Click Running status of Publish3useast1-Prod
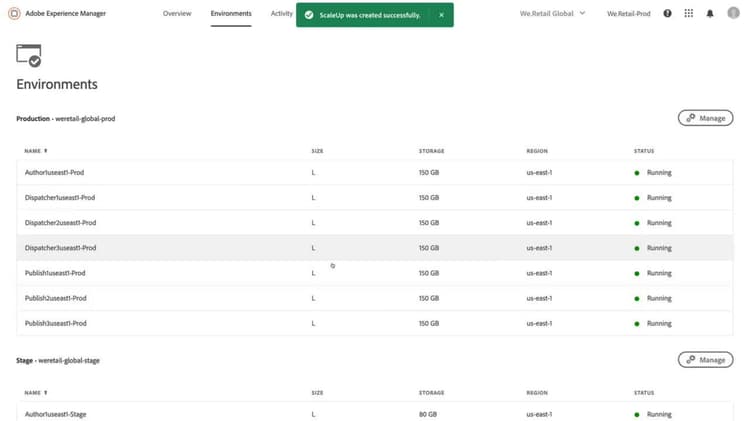The height and width of the screenshot is (421, 750). coord(653,323)
